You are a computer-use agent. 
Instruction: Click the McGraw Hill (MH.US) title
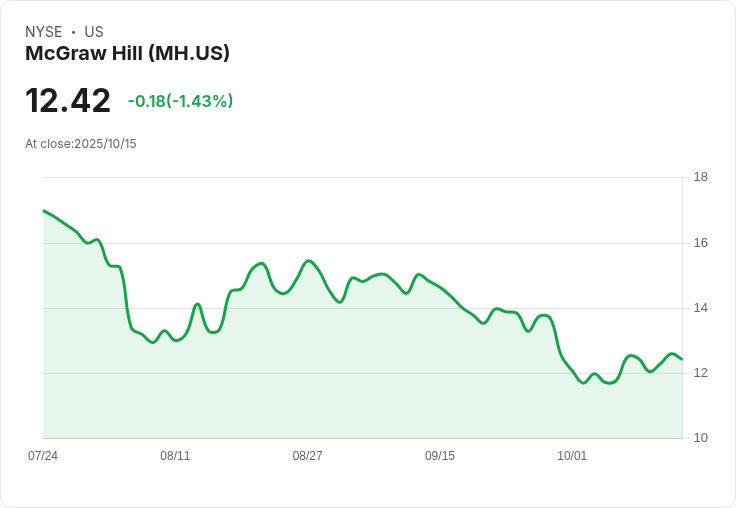pos(127,53)
